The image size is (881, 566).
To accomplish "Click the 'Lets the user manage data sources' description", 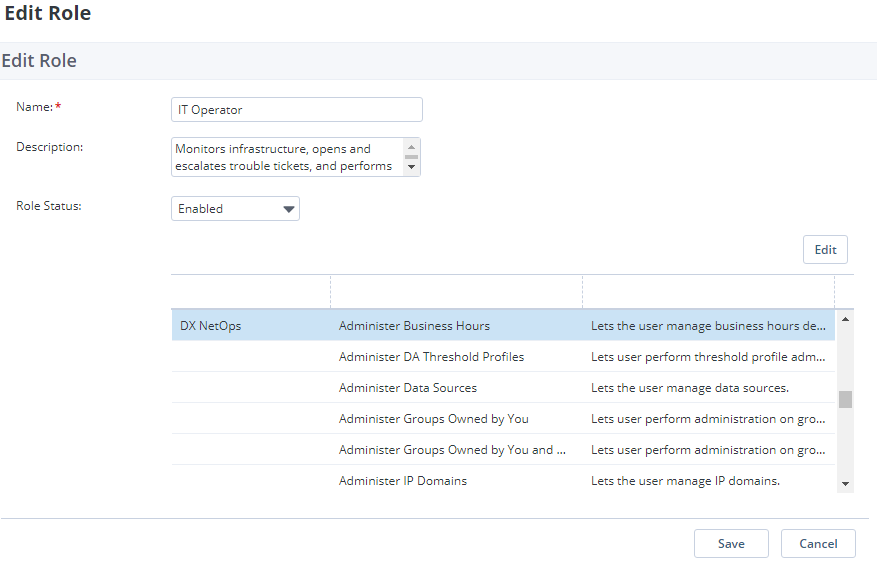I will 690,388.
